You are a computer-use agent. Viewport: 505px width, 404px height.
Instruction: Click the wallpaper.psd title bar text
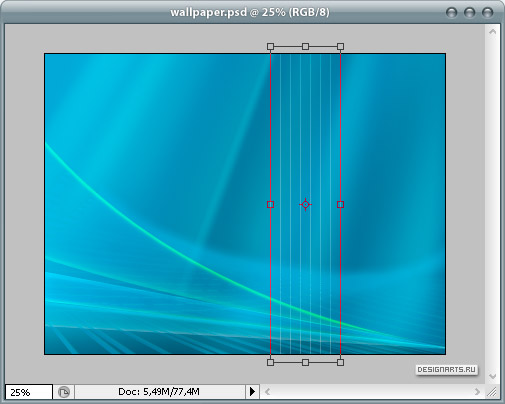click(x=250, y=12)
